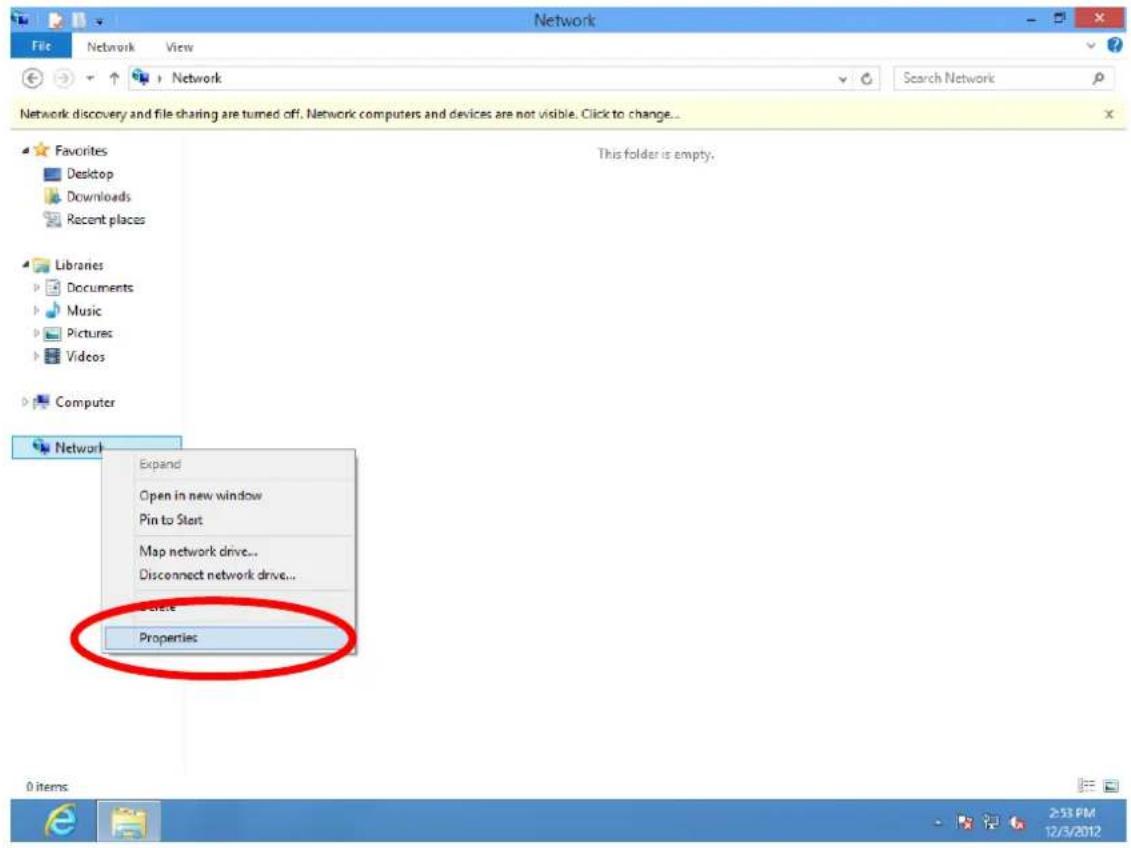
Task: Open the View ribbon tab
Action: (x=179, y=47)
